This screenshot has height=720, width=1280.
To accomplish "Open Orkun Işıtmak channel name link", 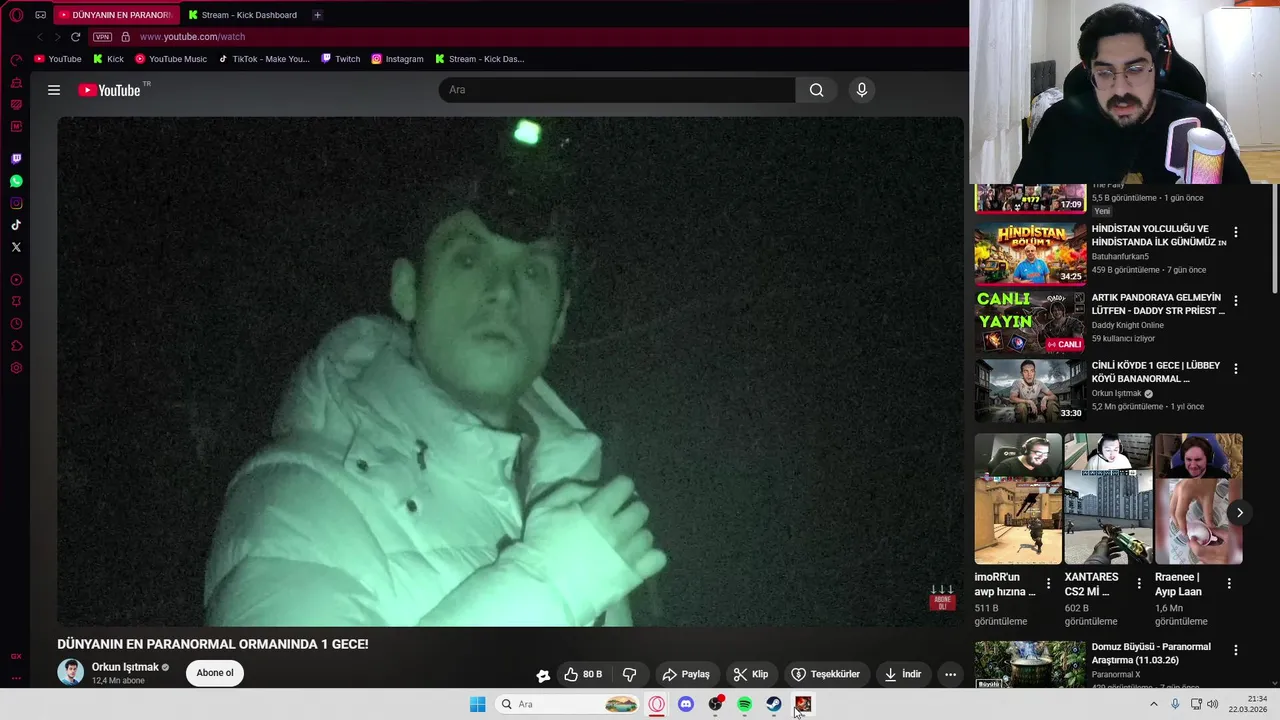I will click(125, 667).
